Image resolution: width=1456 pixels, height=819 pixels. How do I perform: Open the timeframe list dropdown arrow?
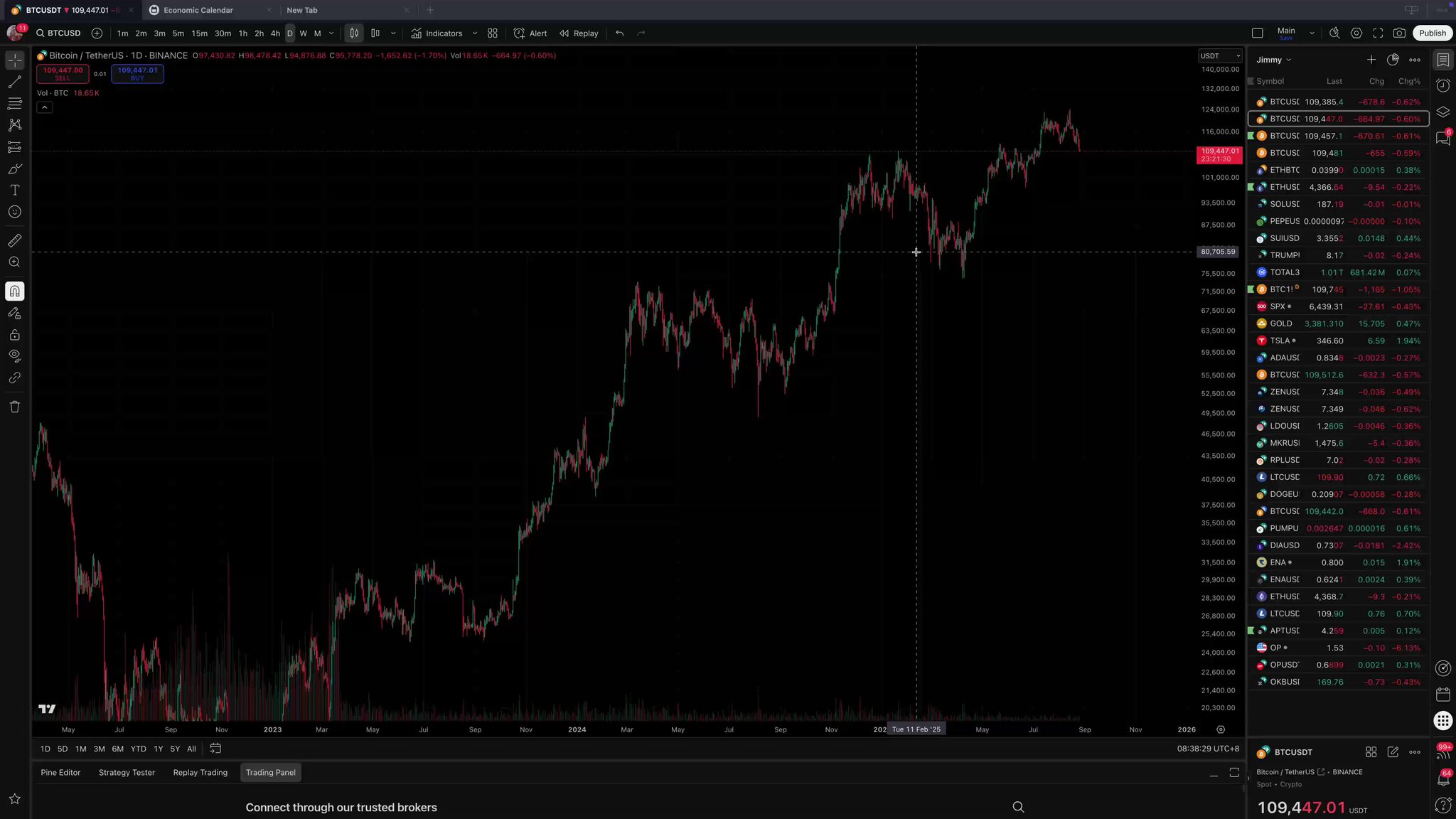(331, 33)
